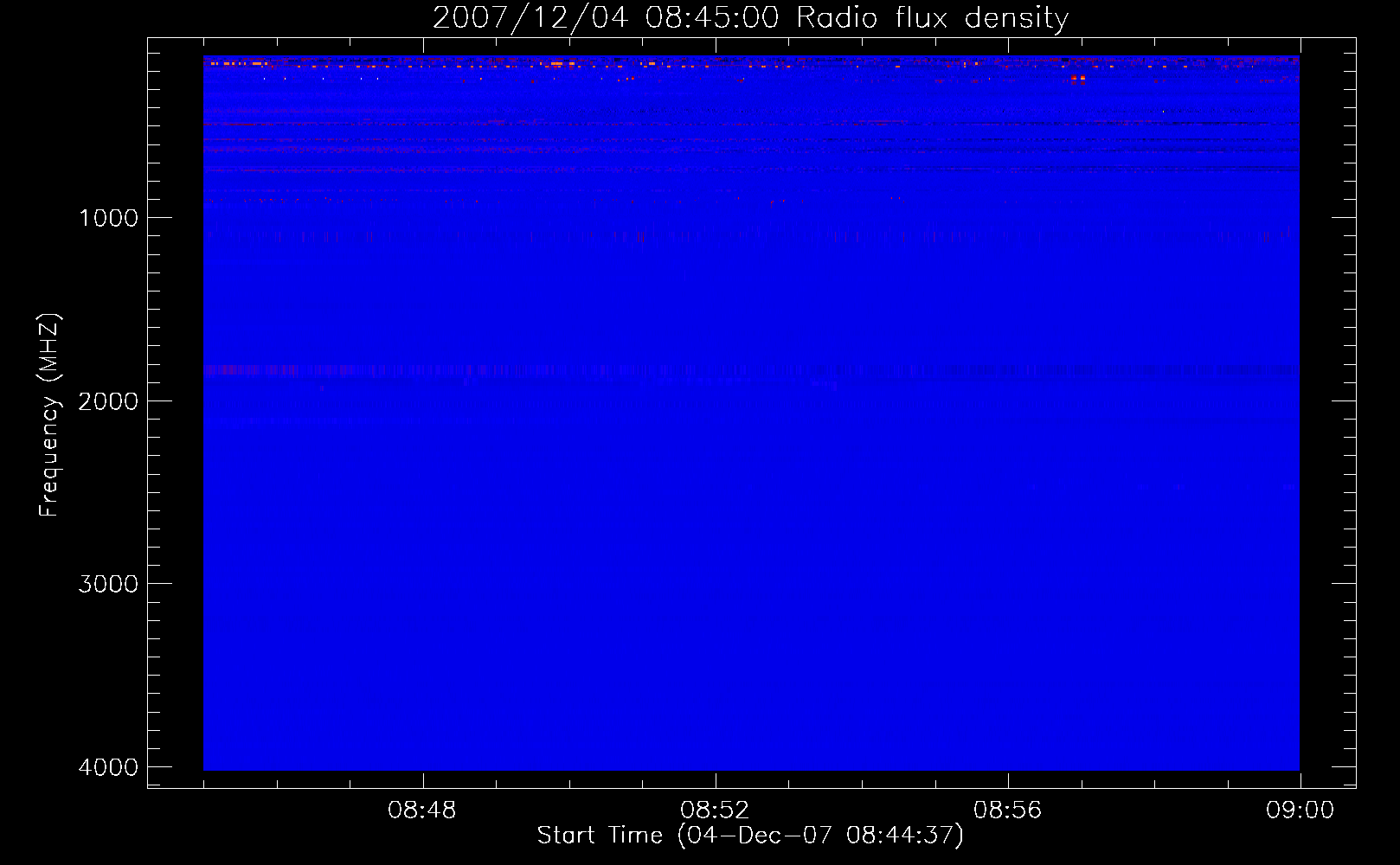Click the 'Frequency (MHZ)' axis label
Image resolution: width=1400 pixels, height=865 pixels.
[50, 415]
